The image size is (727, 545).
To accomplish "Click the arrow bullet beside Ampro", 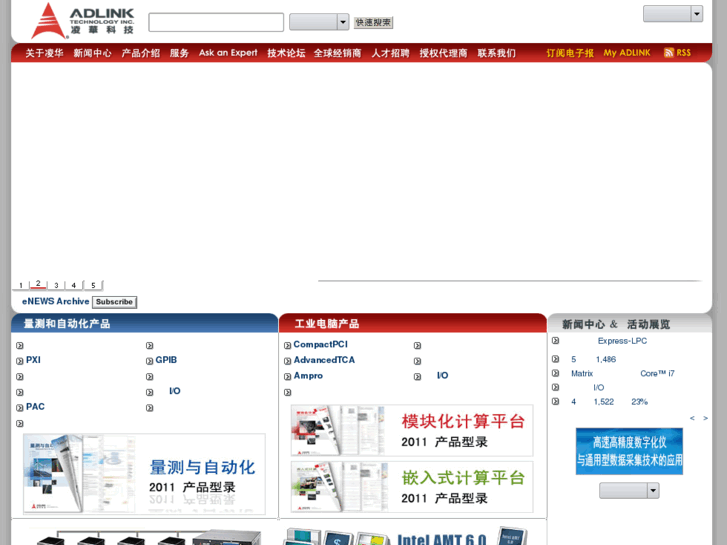I will 287,377.
